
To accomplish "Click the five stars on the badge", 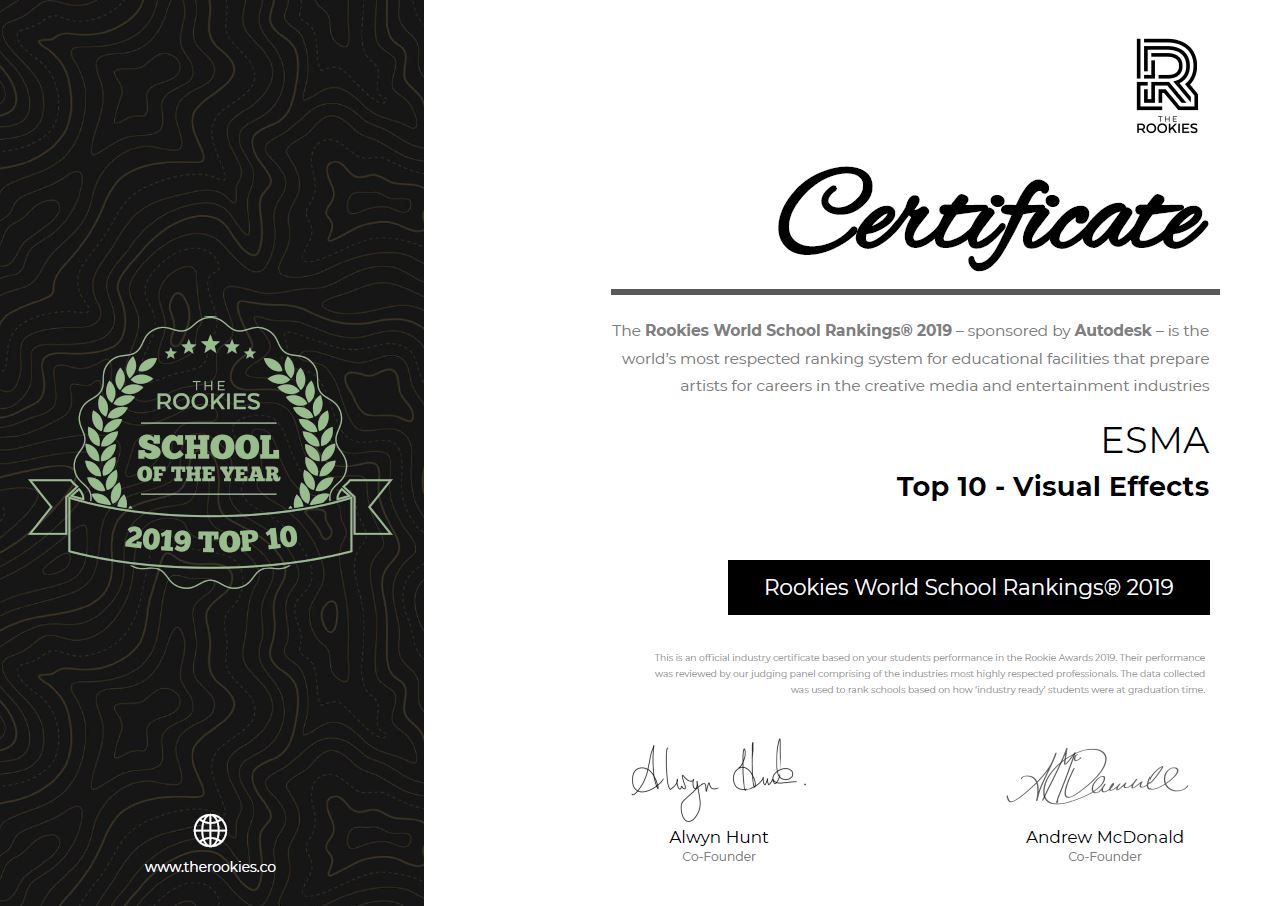I will [210, 347].
